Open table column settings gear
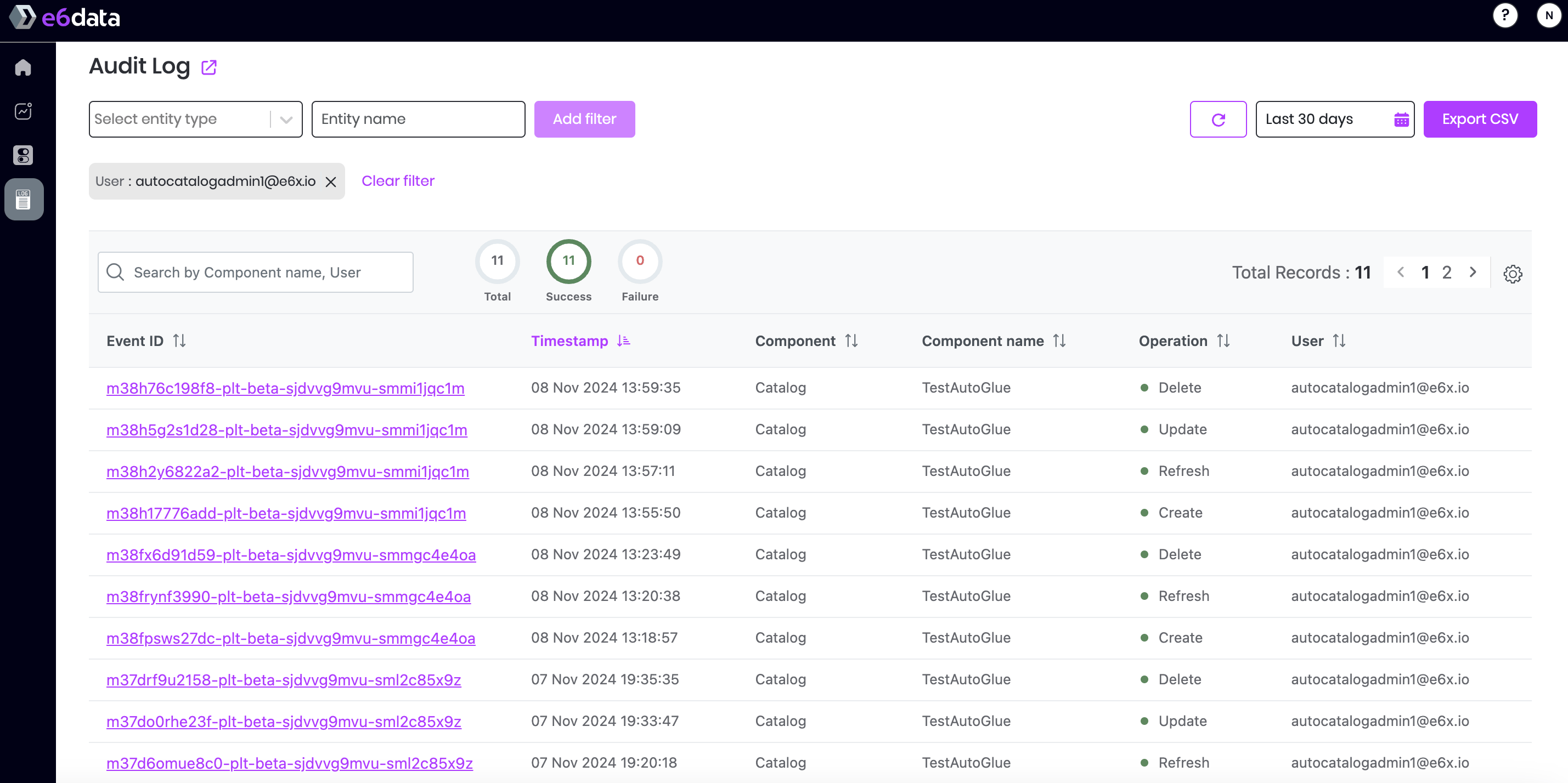This screenshot has height=783, width=1568. coord(1513,274)
